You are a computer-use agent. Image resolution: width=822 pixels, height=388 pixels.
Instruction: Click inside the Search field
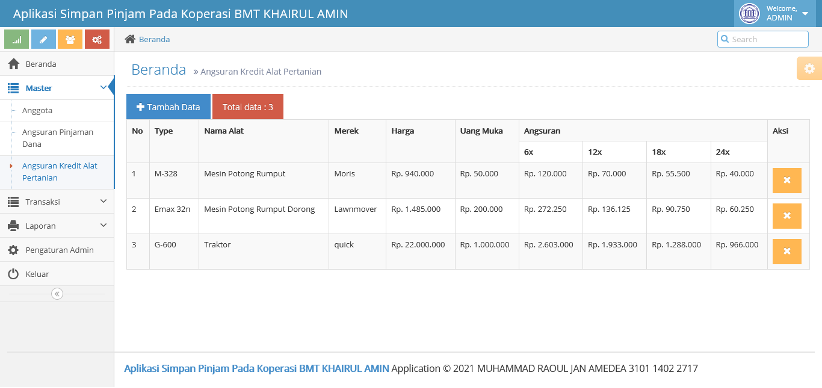[763, 39]
